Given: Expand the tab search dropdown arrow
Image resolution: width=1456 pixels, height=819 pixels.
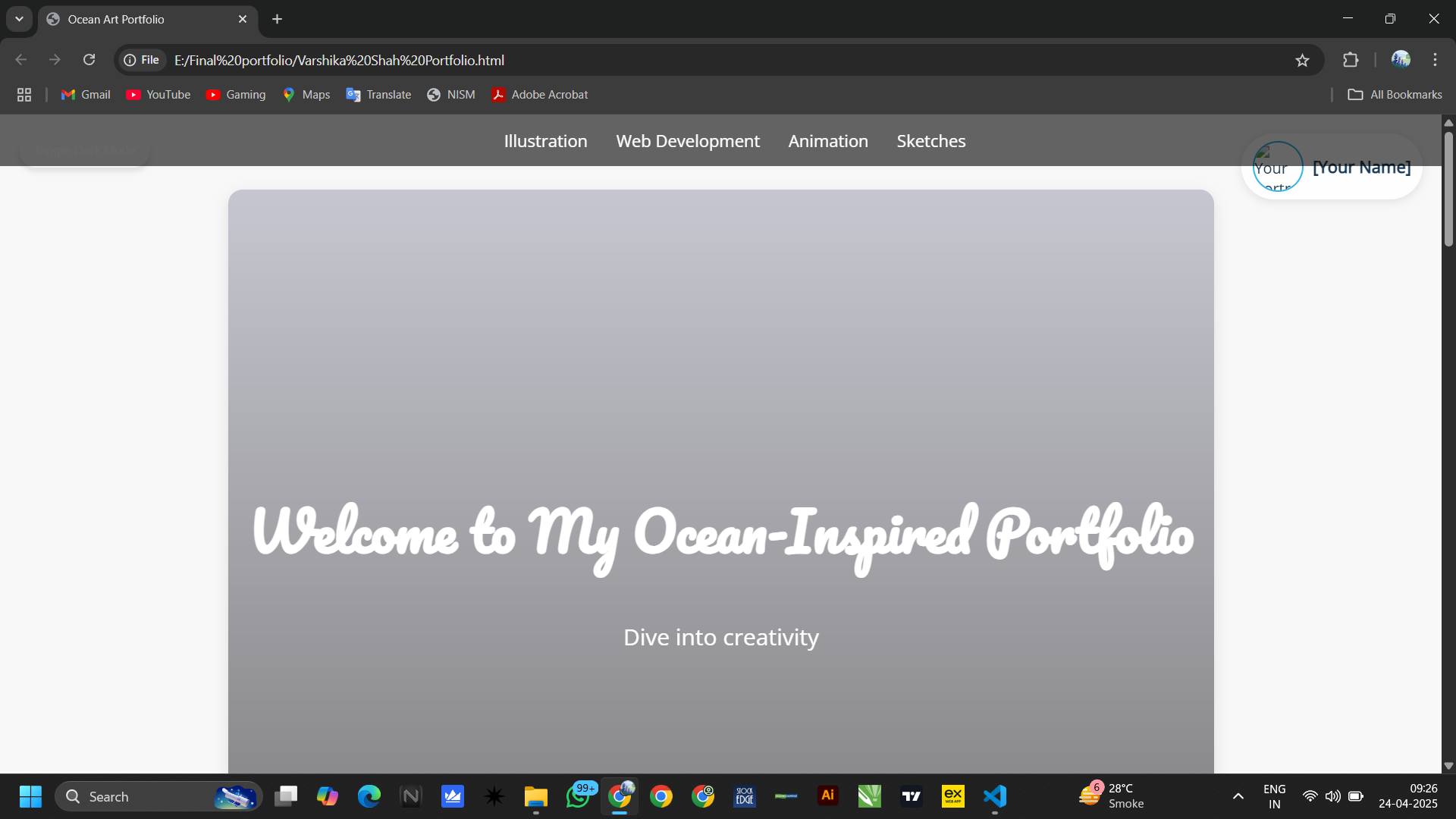Looking at the screenshot, I should pyautogui.click(x=19, y=19).
